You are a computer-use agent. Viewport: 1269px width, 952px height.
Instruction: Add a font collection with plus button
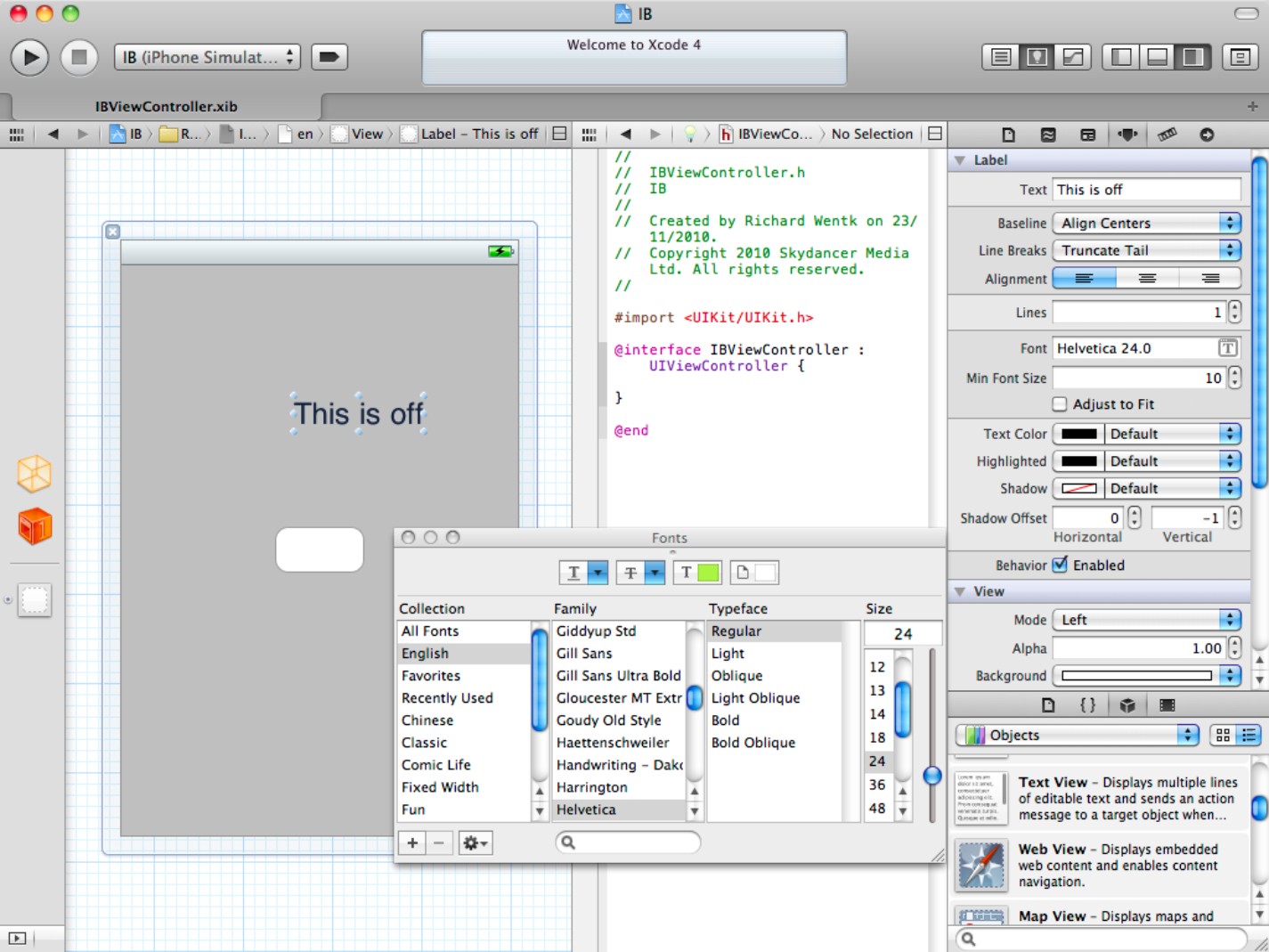coord(412,842)
